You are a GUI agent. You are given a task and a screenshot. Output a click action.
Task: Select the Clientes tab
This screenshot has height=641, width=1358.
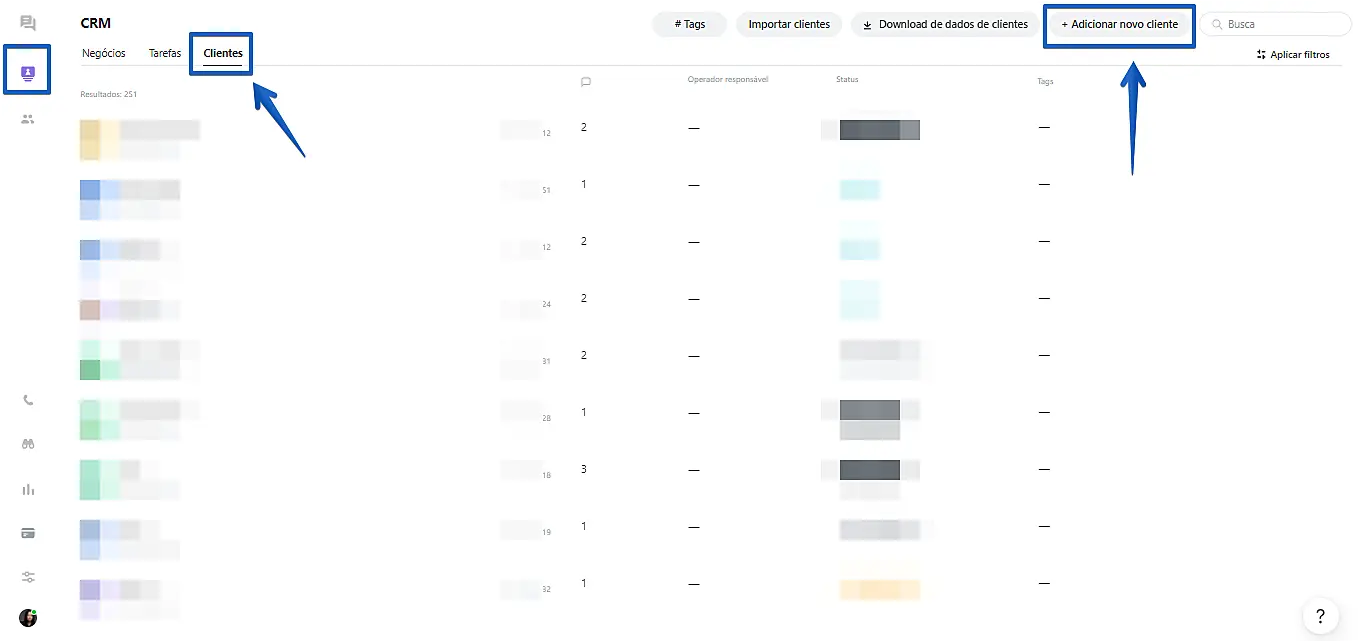(223, 53)
